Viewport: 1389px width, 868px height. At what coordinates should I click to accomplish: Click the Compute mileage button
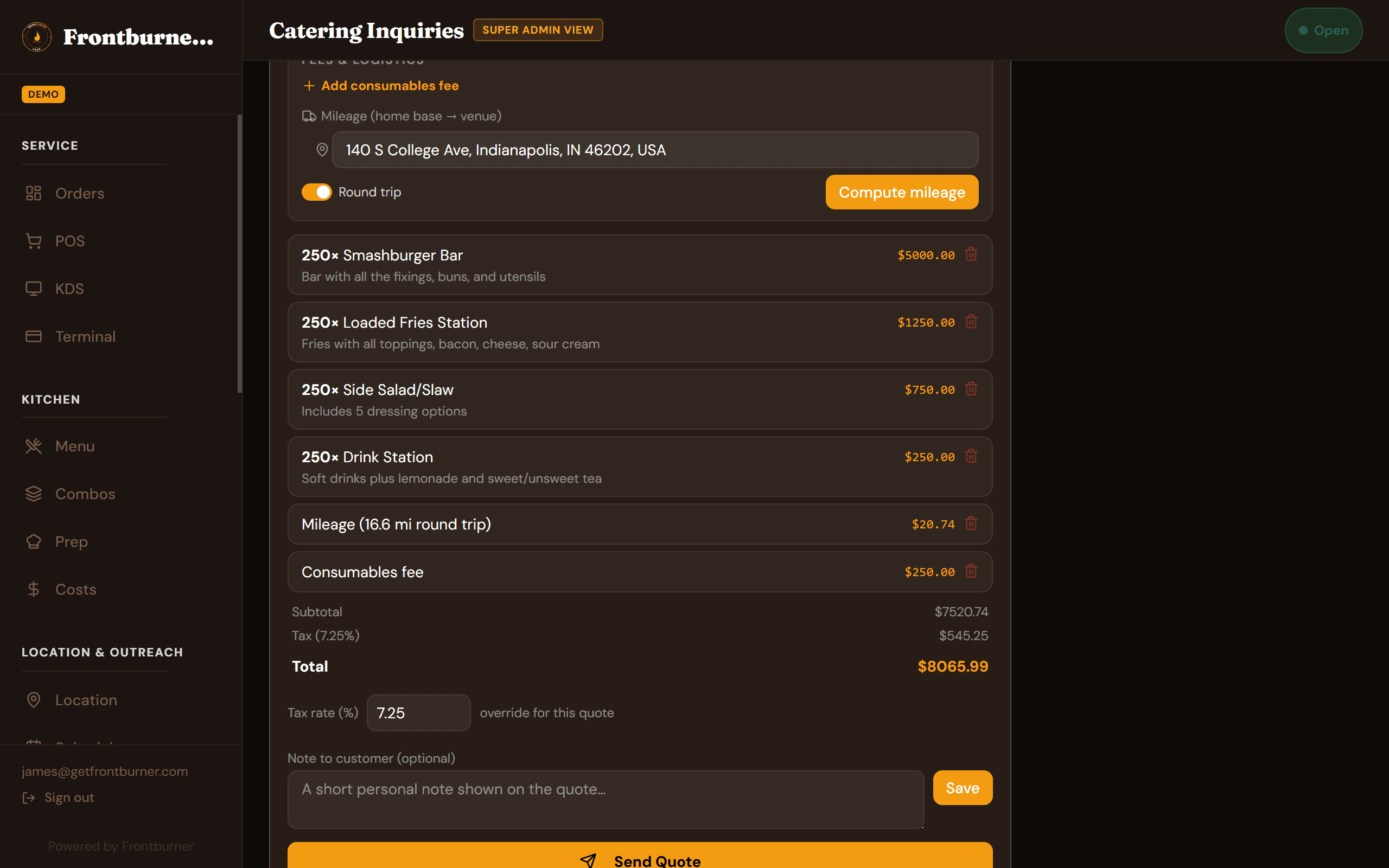(x=902, y=192)
